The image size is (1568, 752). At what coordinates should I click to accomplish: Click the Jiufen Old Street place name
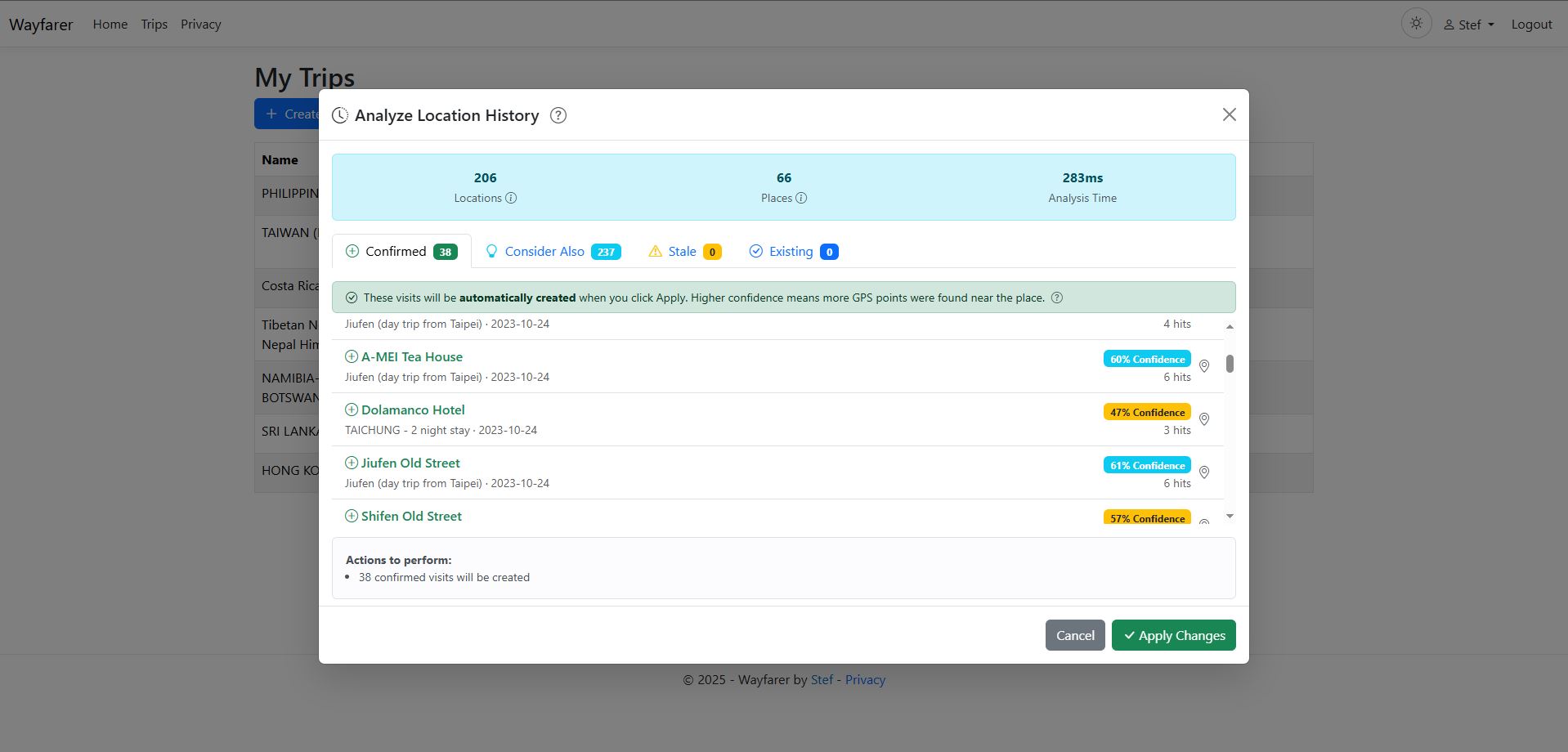pyautogui.click(x=410, y=463)
